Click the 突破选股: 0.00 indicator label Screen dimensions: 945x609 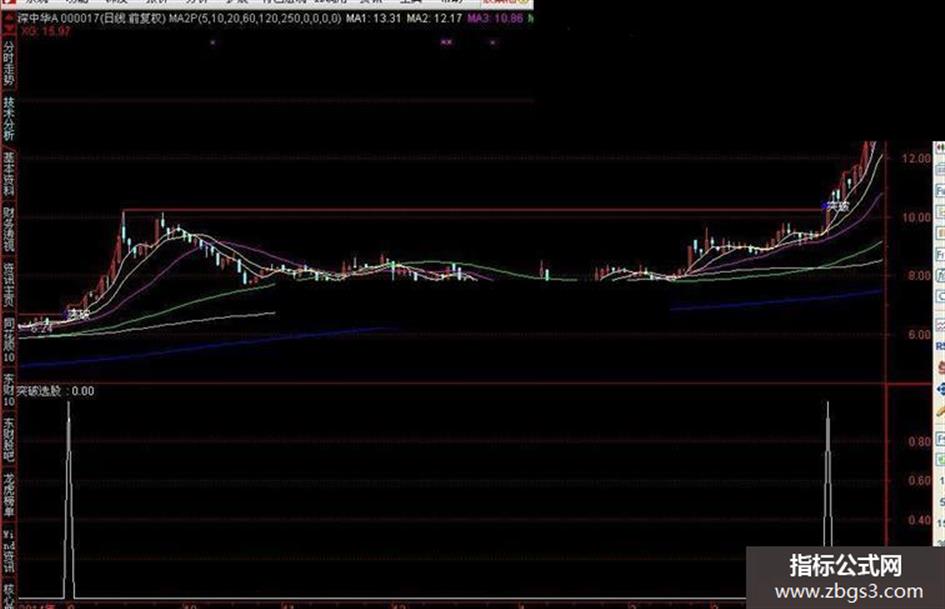pyautogui.click(x=55, y=391)
